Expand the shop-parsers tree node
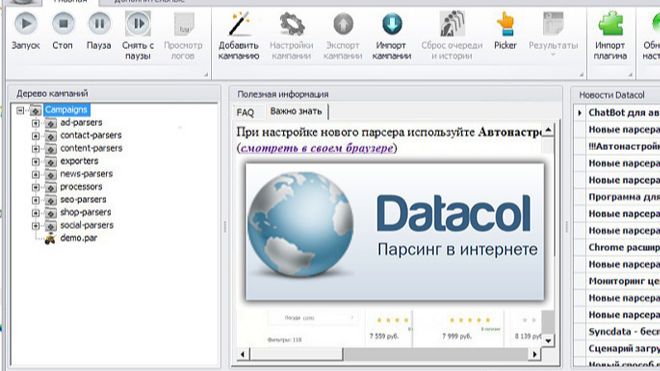The image size is (660, 371). point(36,213)
